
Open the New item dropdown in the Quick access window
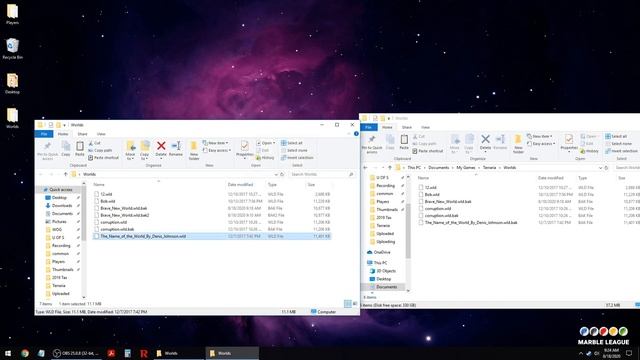tap(216, 143)
